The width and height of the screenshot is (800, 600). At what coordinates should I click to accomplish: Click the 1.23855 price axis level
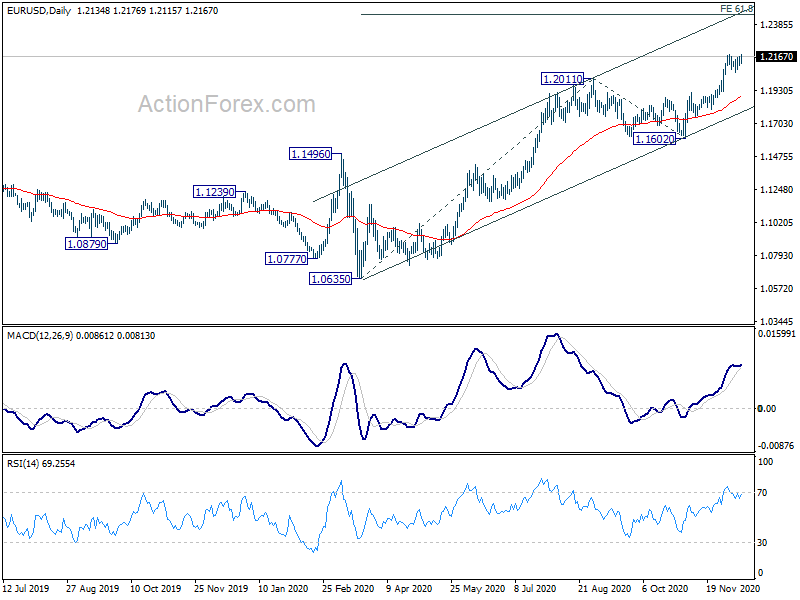pos(777,25)
